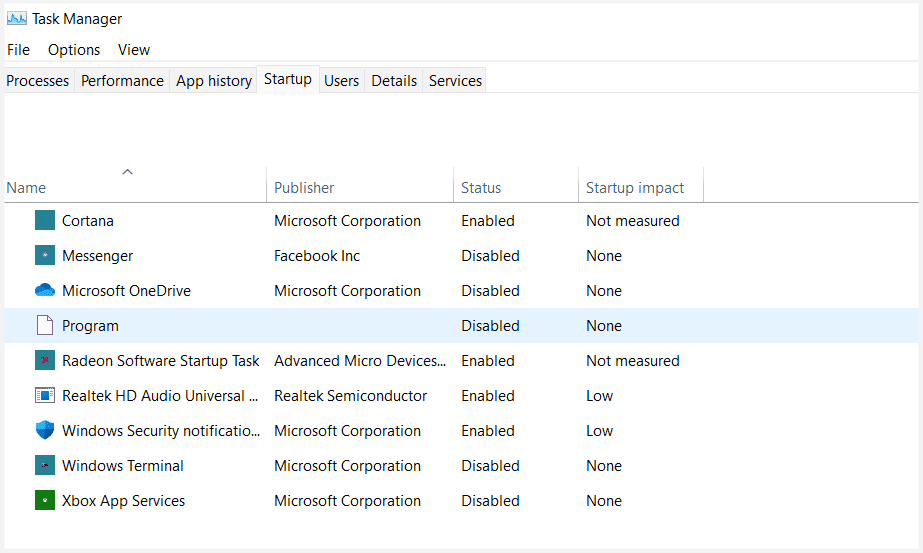The image size is (923, 553).
Task: Select the Windows Terminal entry
Action: pyautogui.click(x=123, y=465)
